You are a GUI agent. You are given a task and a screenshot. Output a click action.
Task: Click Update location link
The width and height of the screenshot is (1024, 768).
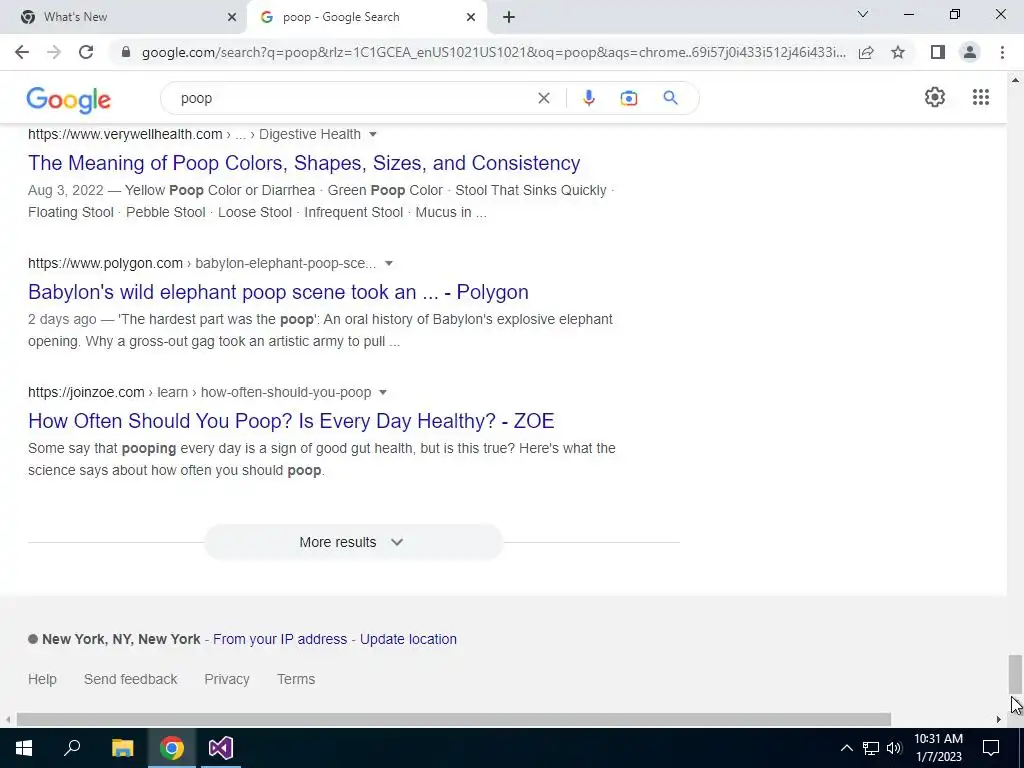tap(408, 639)
